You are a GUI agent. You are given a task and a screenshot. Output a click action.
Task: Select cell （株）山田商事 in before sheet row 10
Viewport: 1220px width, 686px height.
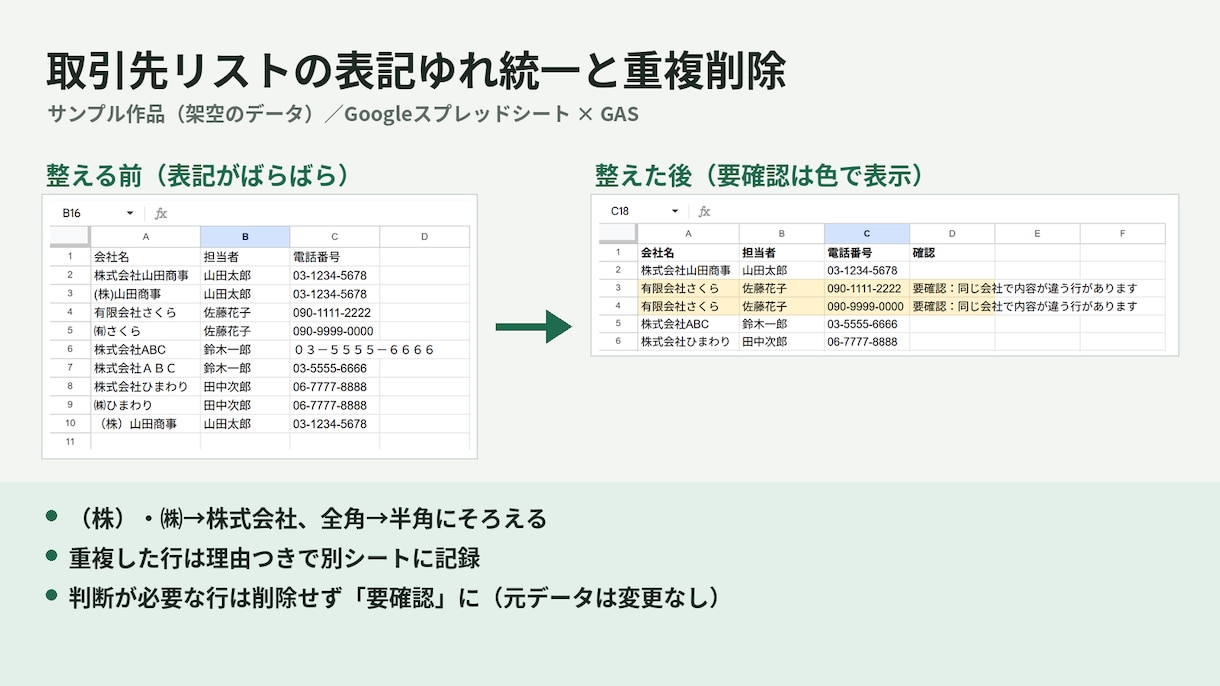coord(145,424)
